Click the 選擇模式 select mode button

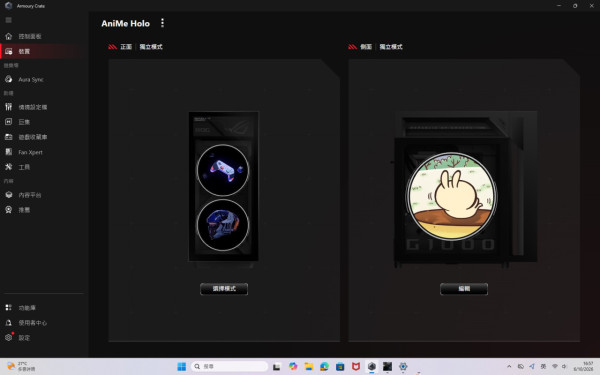224,289
